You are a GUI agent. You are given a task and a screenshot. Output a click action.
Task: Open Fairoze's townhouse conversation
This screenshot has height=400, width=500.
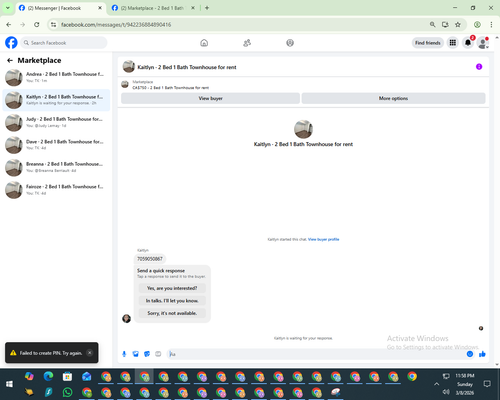[x=56, y=190]
